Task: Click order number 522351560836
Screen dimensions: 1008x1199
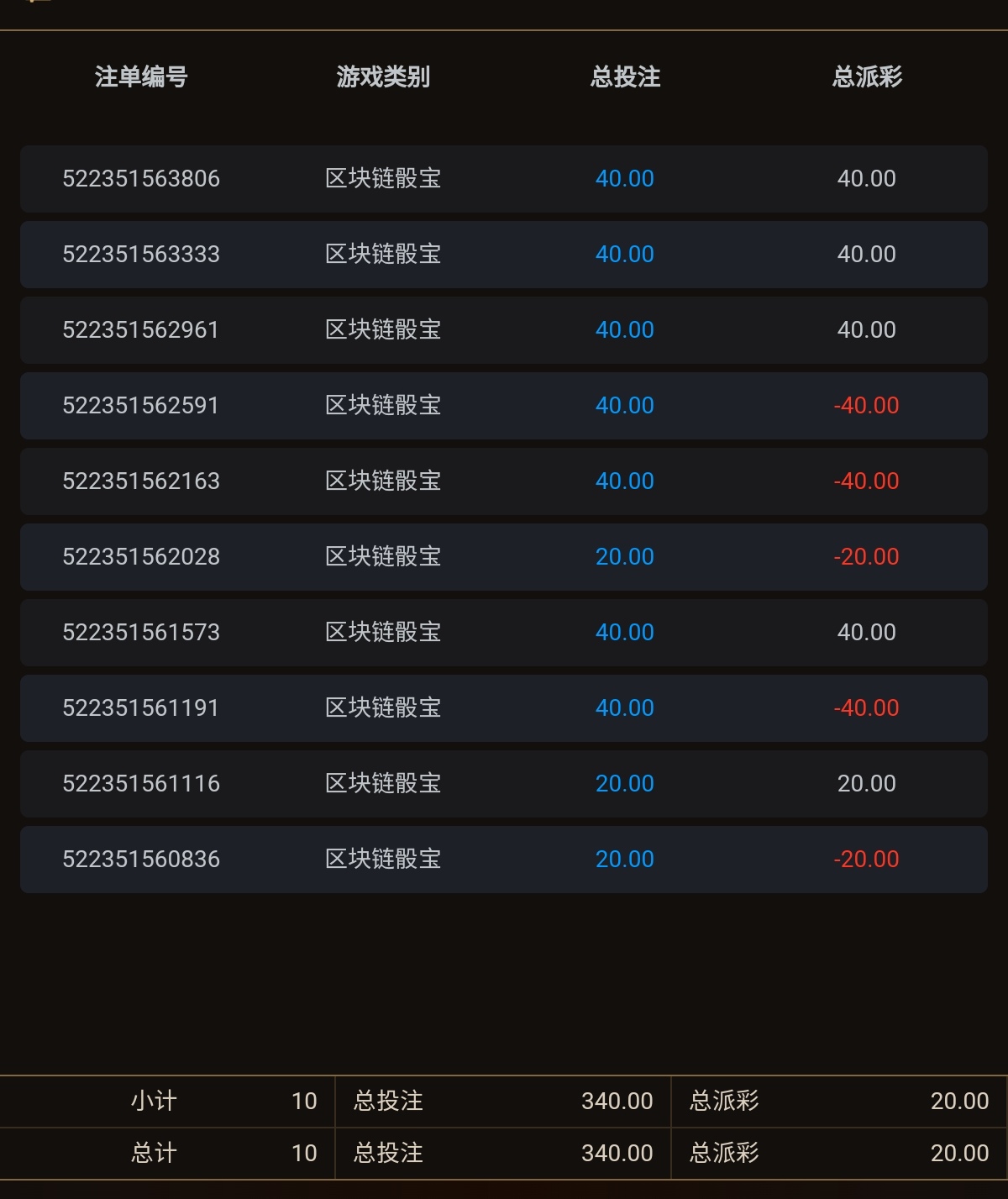Action: click(x=141, y=860)
